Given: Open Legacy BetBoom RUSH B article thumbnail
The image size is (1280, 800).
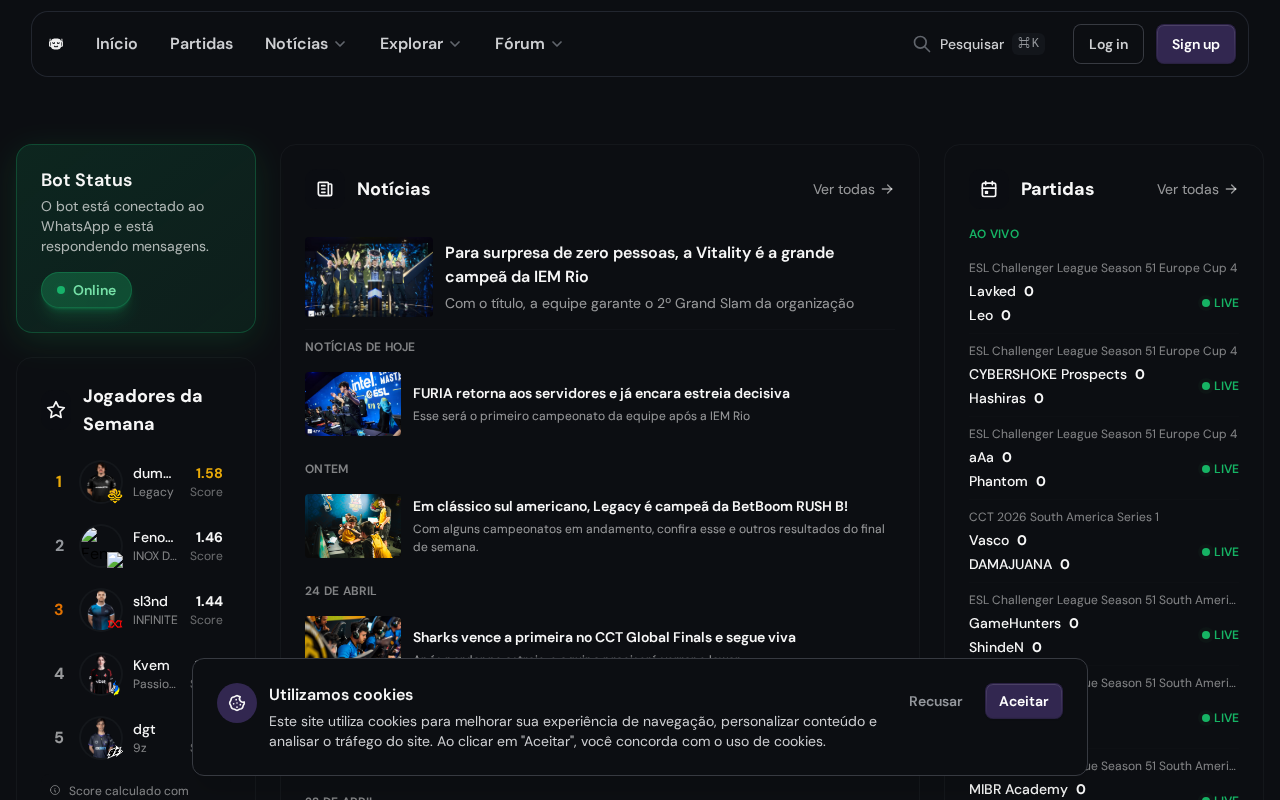Looking at the screenshot, I should pyautogui.click(x=353, y=526).
